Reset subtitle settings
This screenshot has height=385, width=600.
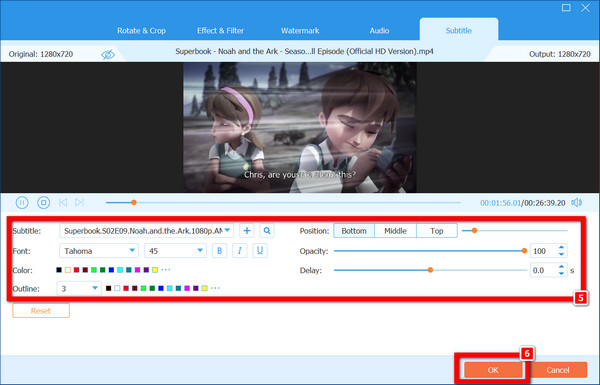(x=41, y=311)
